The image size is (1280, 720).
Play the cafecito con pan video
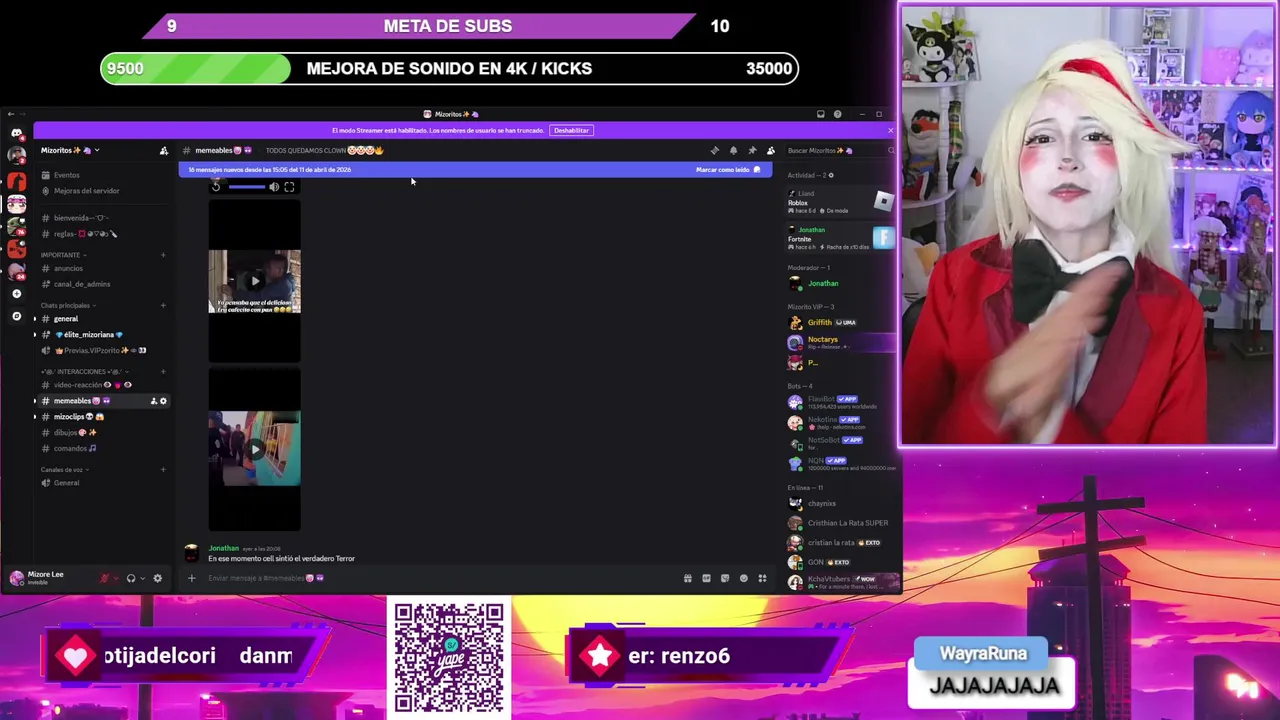[254, 282]
